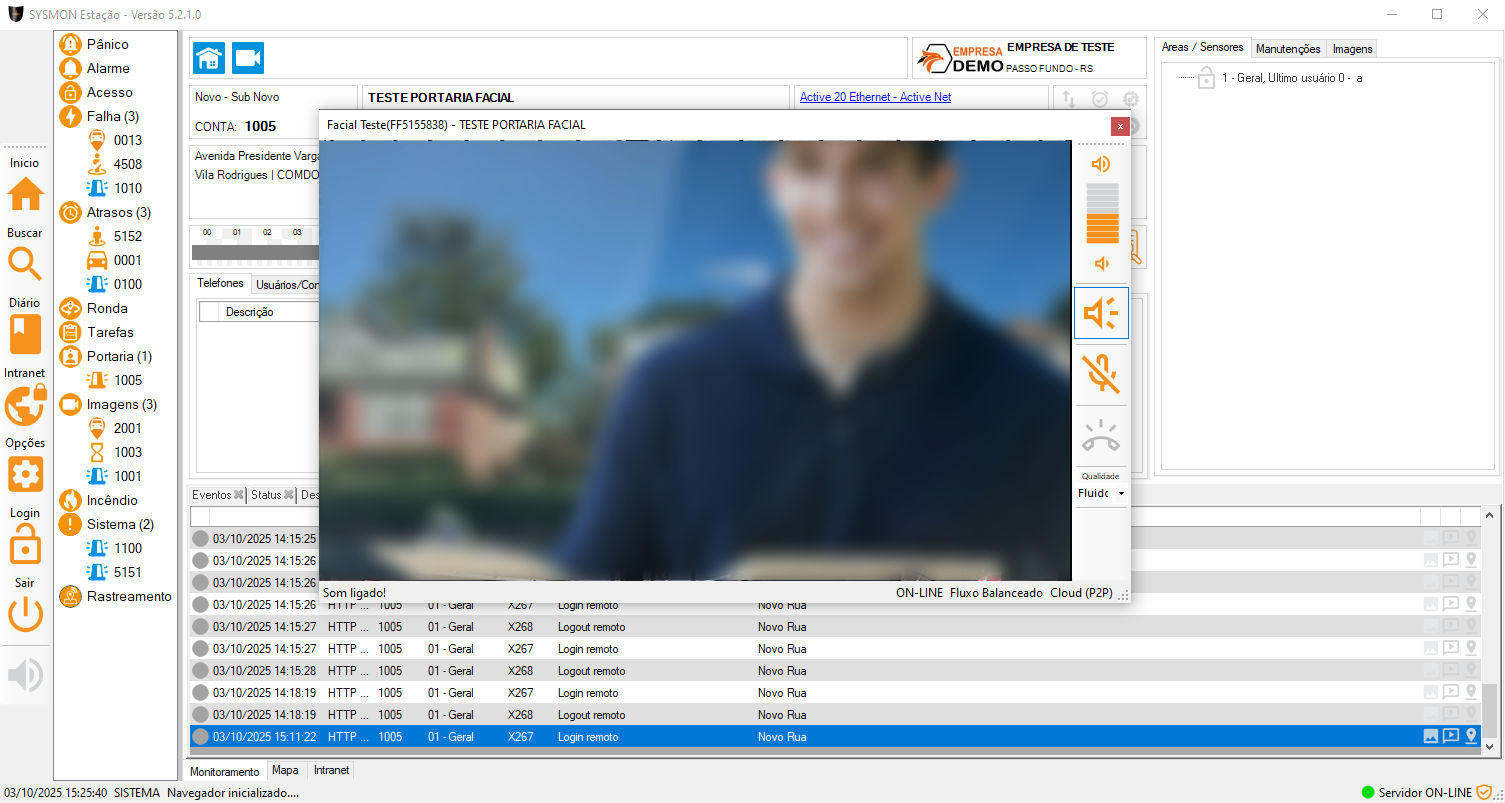
Task: Open the video camera toolbar button
Action: [248, 58]
